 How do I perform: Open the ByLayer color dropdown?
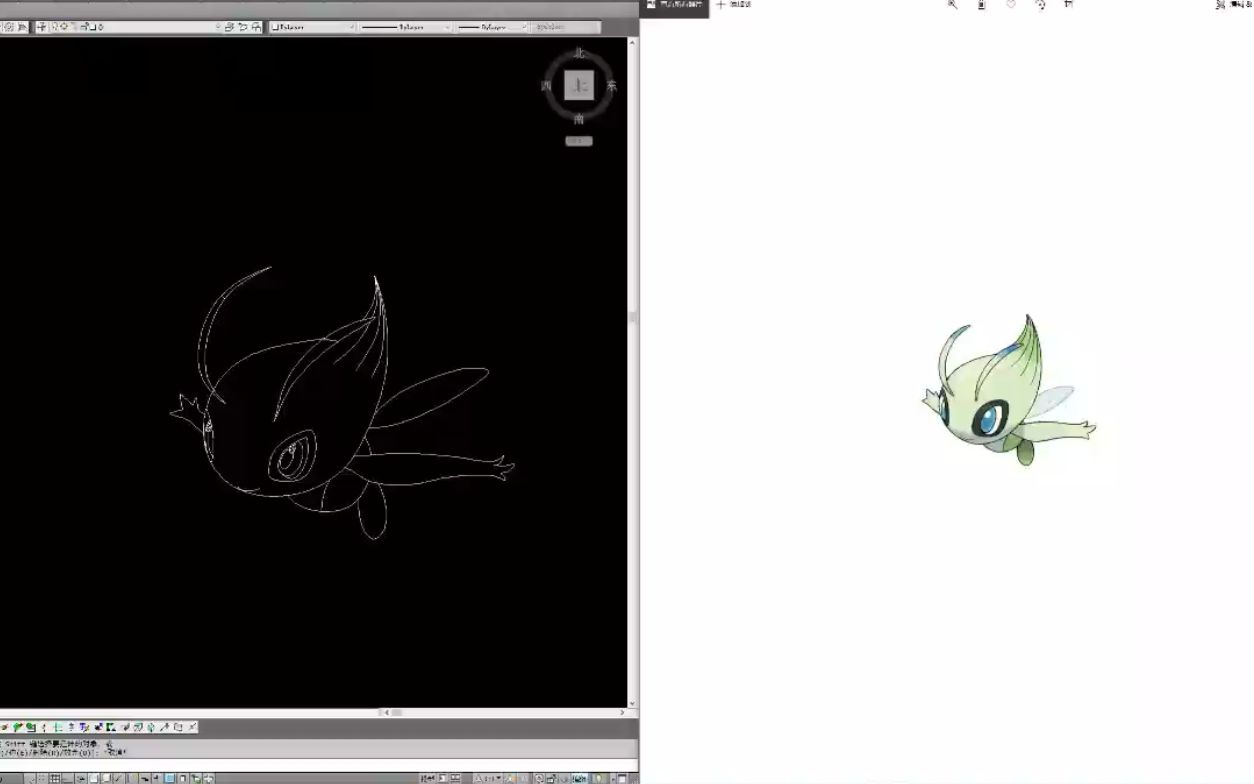point(313,27)
